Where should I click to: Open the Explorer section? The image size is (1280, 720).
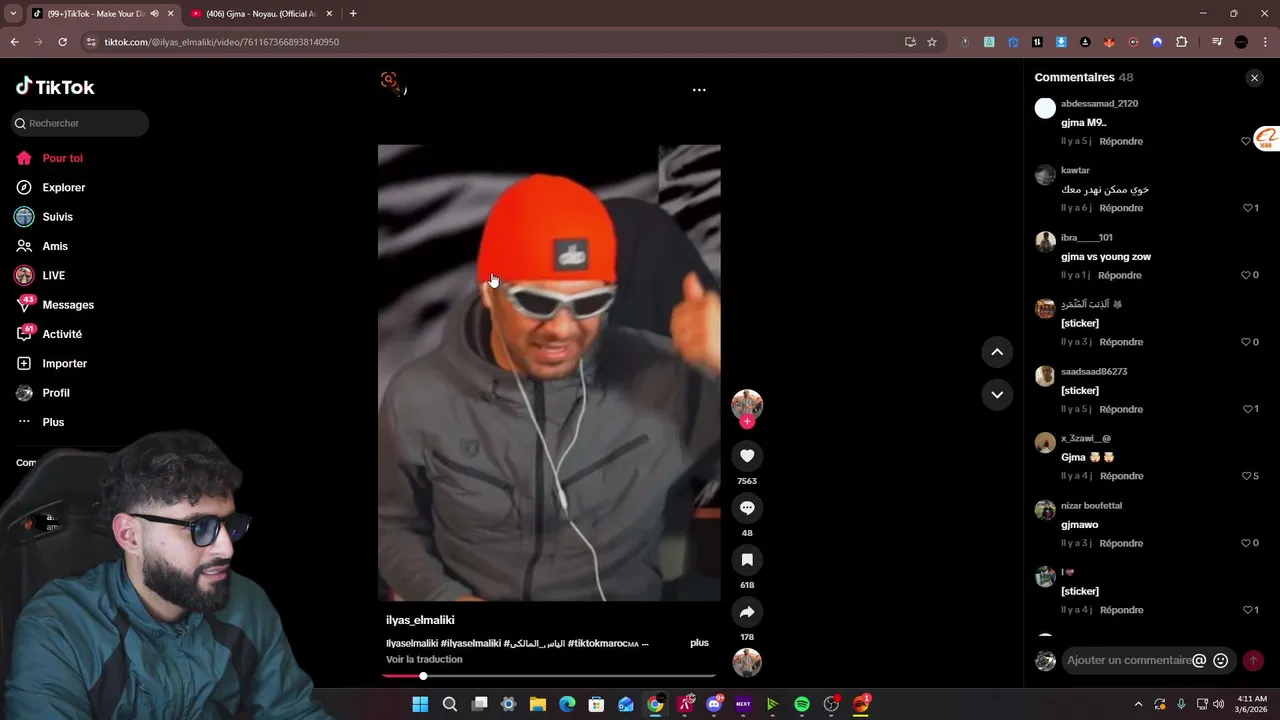coord(63,187)
